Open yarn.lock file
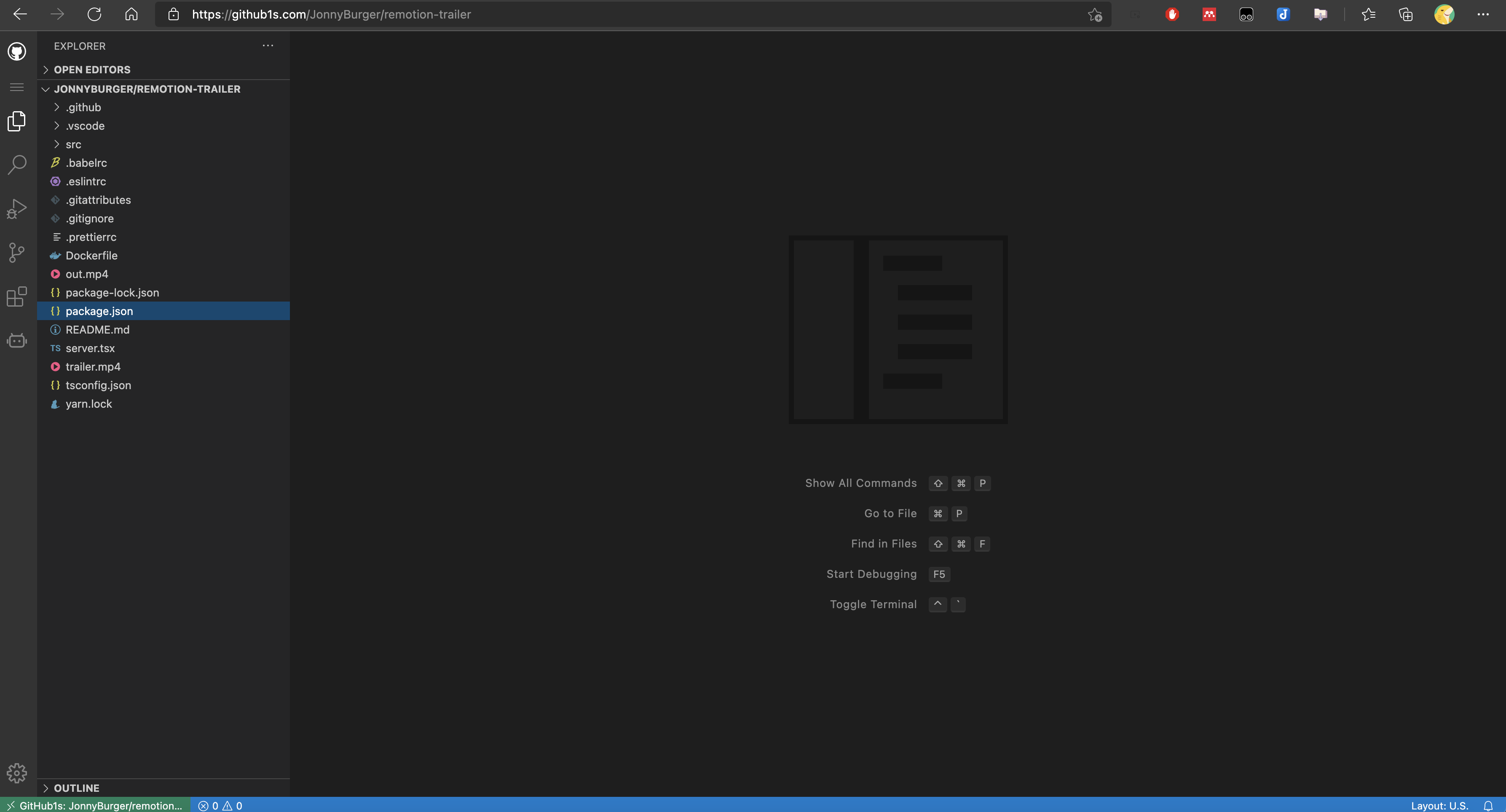The width and height of the screenshot is (1506, 812). 163,403
